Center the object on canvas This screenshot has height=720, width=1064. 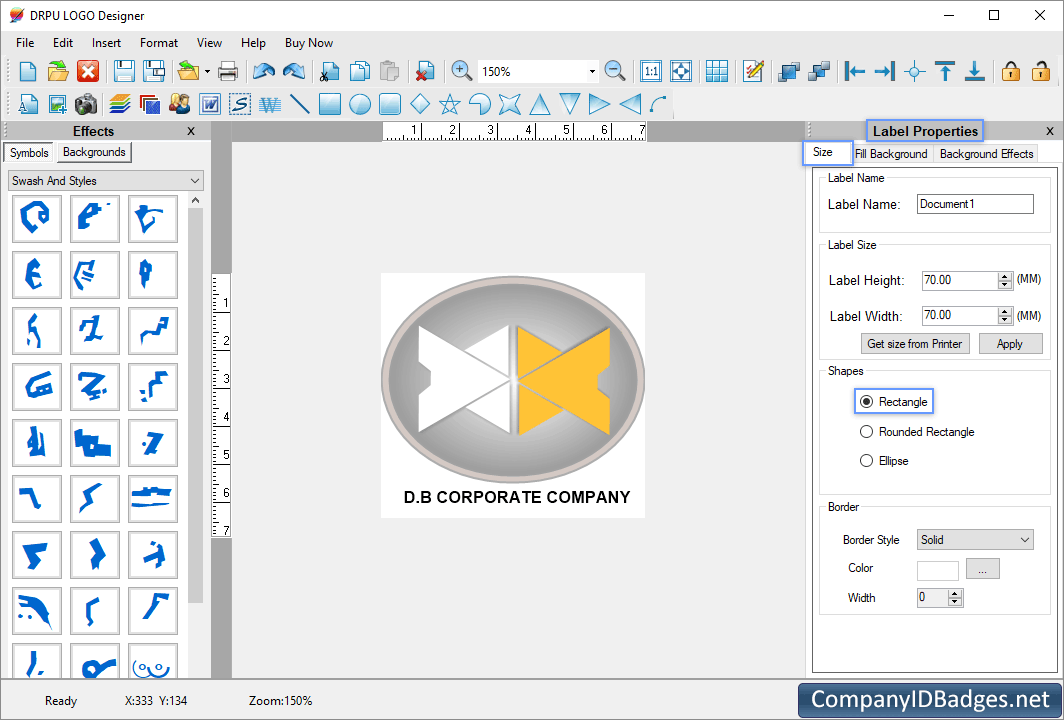915,71
